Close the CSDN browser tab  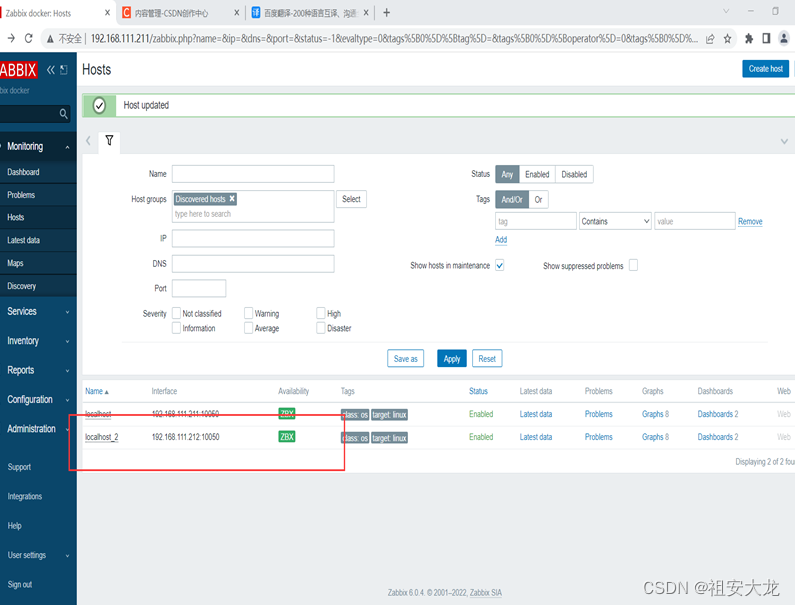click(x=236, y=13)
